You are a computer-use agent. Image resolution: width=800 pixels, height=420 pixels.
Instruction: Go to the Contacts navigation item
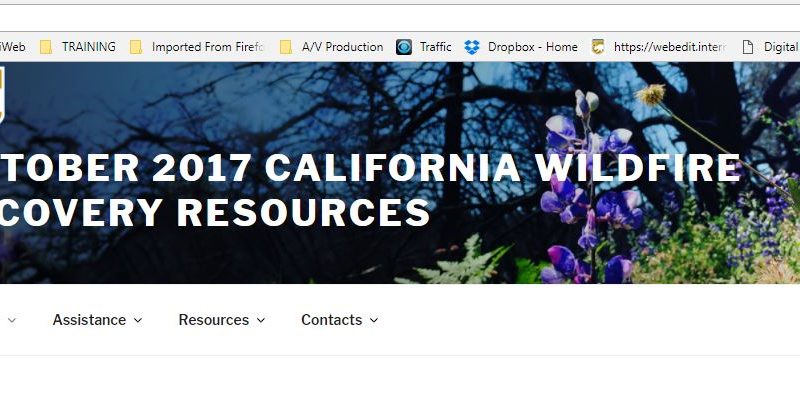(332, 320)
